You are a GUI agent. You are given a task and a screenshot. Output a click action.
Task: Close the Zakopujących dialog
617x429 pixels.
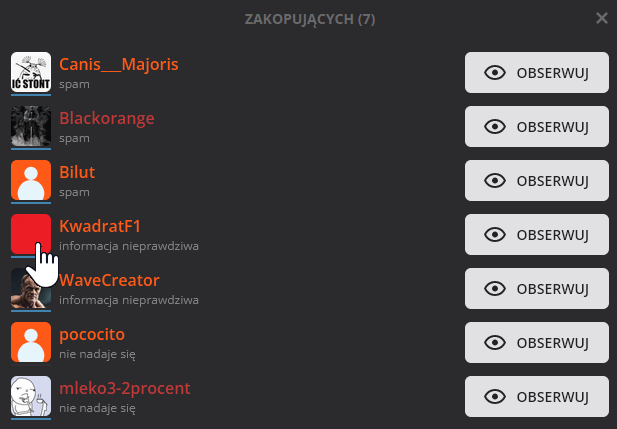coord(601,18)
